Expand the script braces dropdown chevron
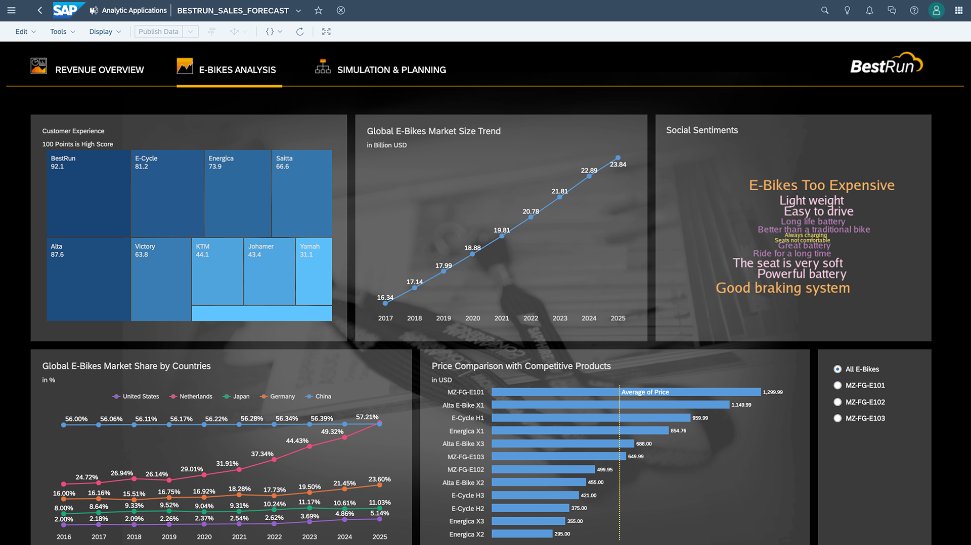Screen dimensions: 971x545 pyautogui.click(x=280, y=32)
